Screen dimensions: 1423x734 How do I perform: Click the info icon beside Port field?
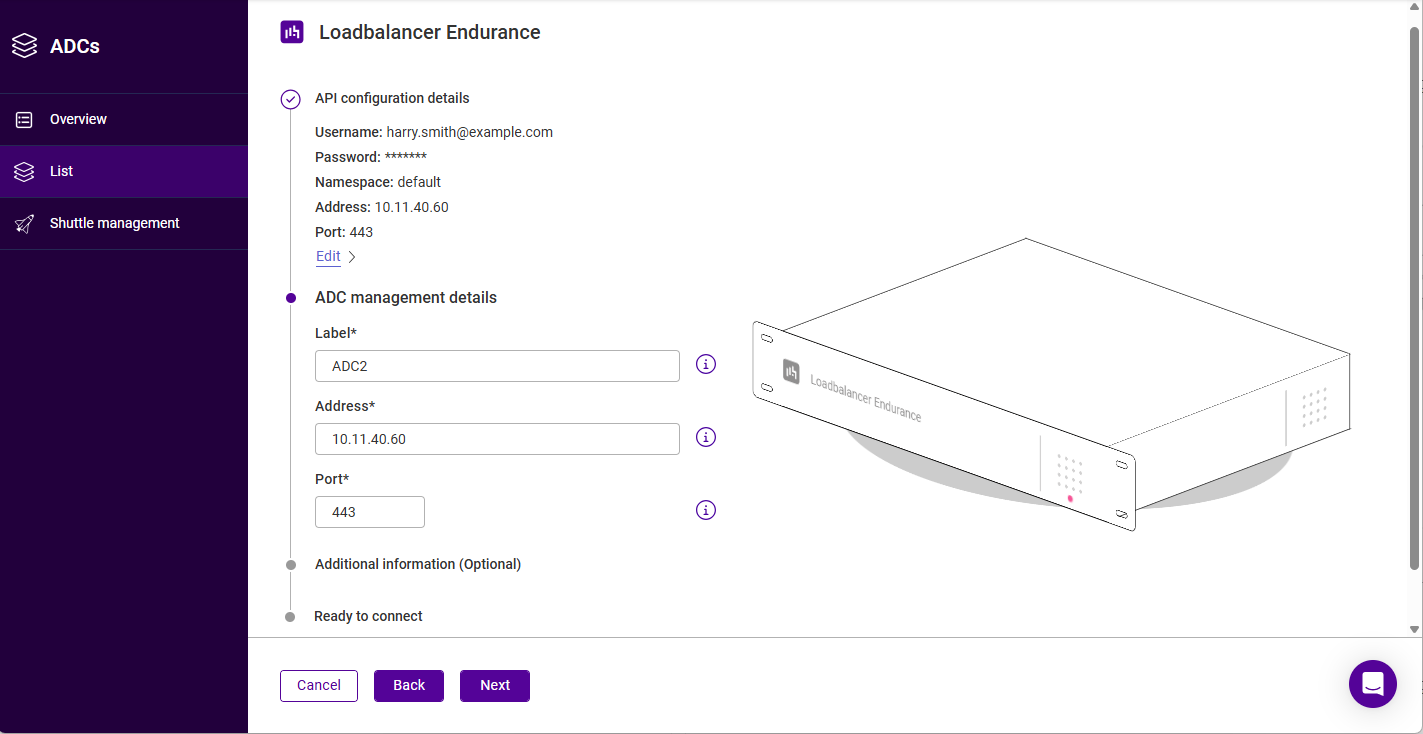pos(706,510)
